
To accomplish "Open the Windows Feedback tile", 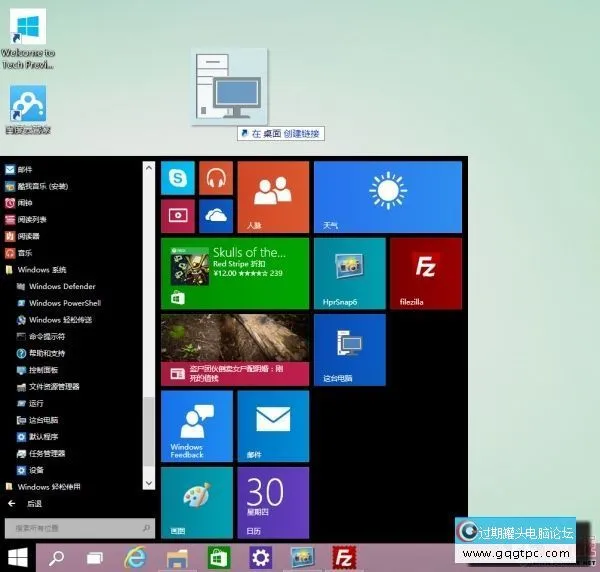I will tap(196, 426).
